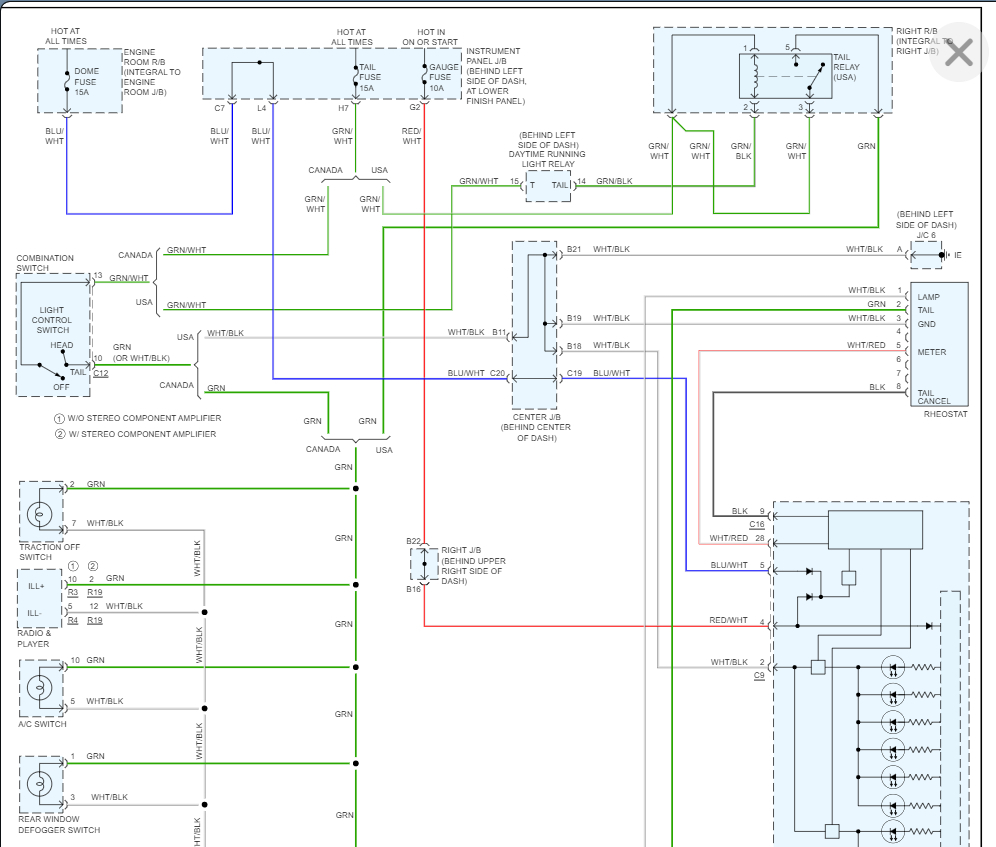Click the Center J/B junction block
This screenshot has height=847, width=996.
534,325
